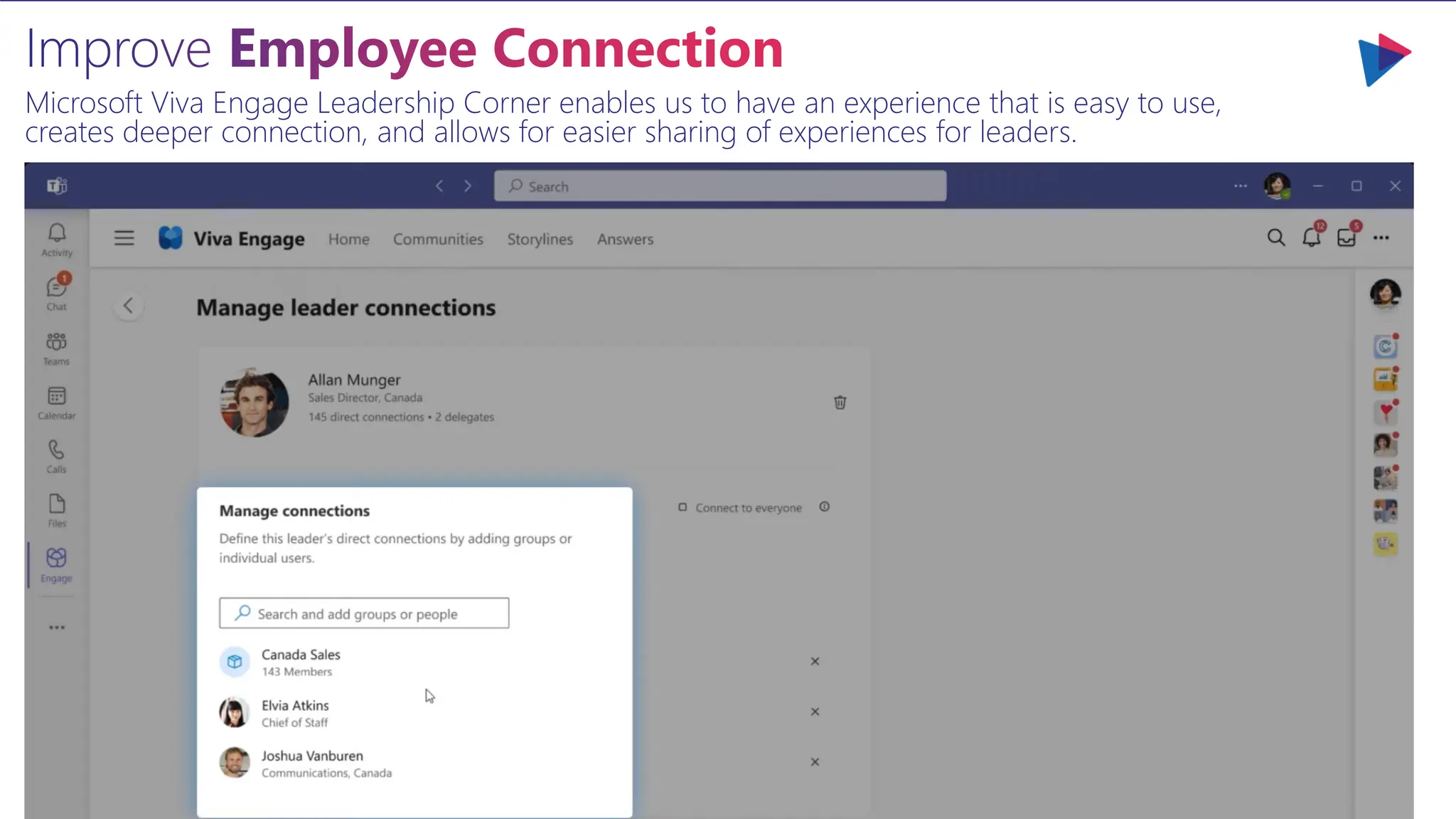Open Calendar in the Teams sidebar
The image size is (1456, 819).
pos(57,403)
